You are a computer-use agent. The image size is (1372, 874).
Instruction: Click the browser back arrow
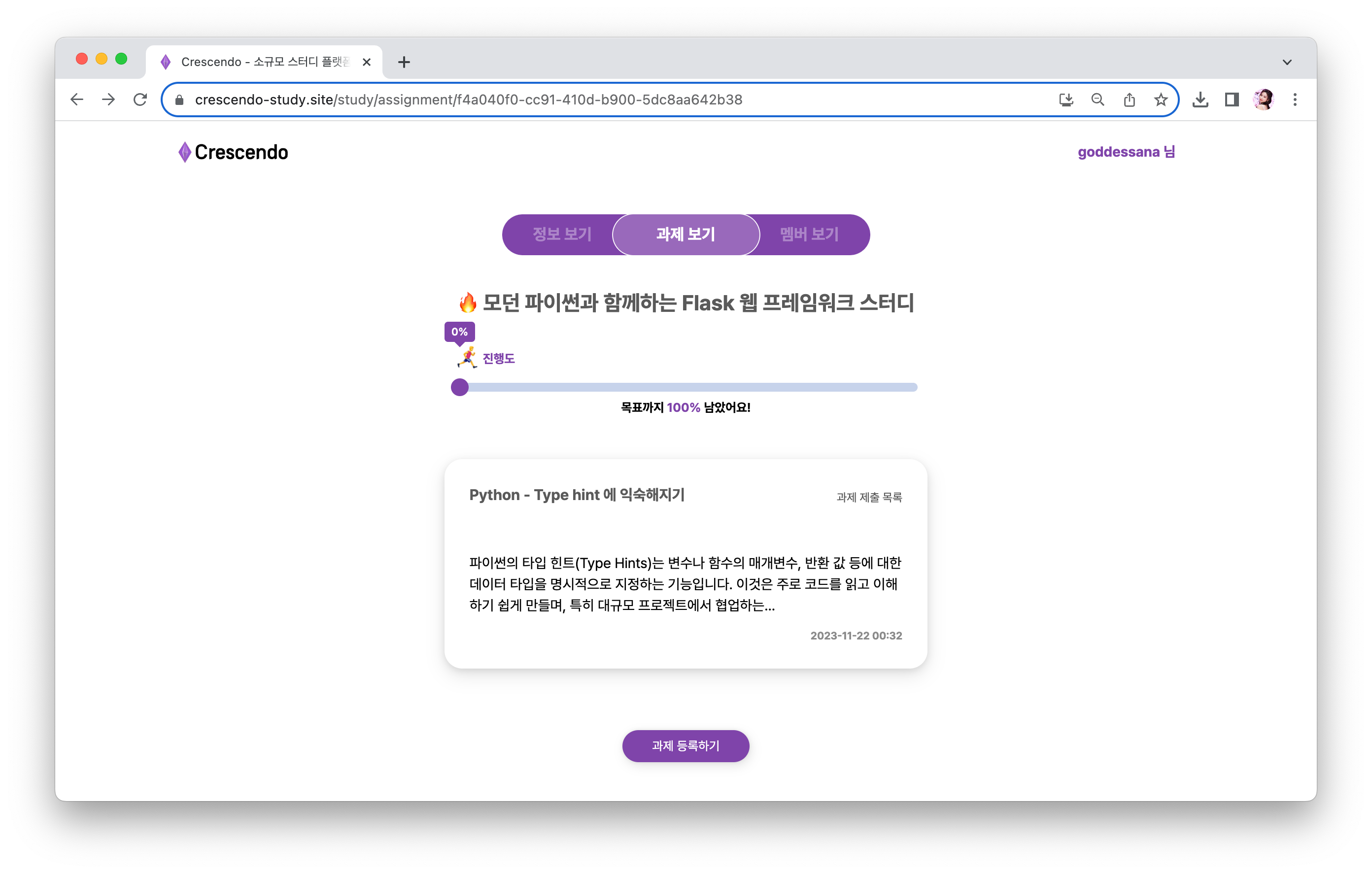pos(77,100)
